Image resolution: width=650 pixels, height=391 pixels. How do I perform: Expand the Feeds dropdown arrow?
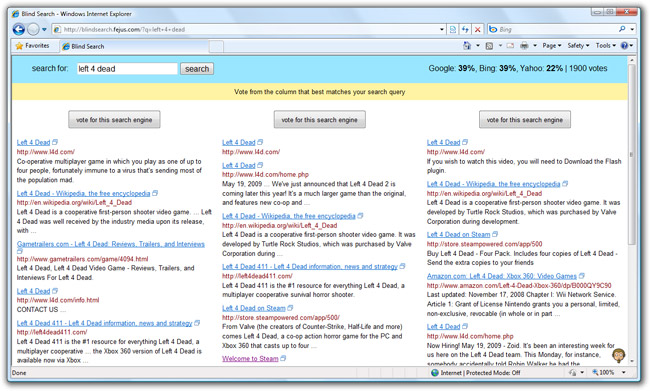point(500,46)
